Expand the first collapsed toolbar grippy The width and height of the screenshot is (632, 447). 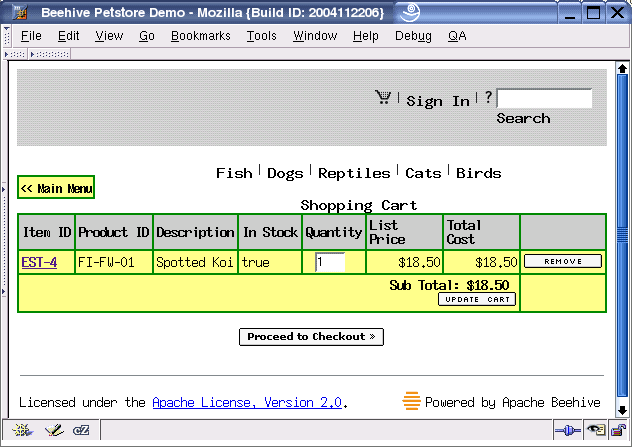point(15,54)
